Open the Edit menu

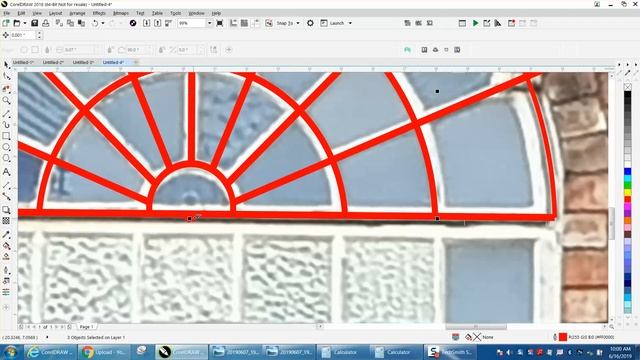click(21, 13)
